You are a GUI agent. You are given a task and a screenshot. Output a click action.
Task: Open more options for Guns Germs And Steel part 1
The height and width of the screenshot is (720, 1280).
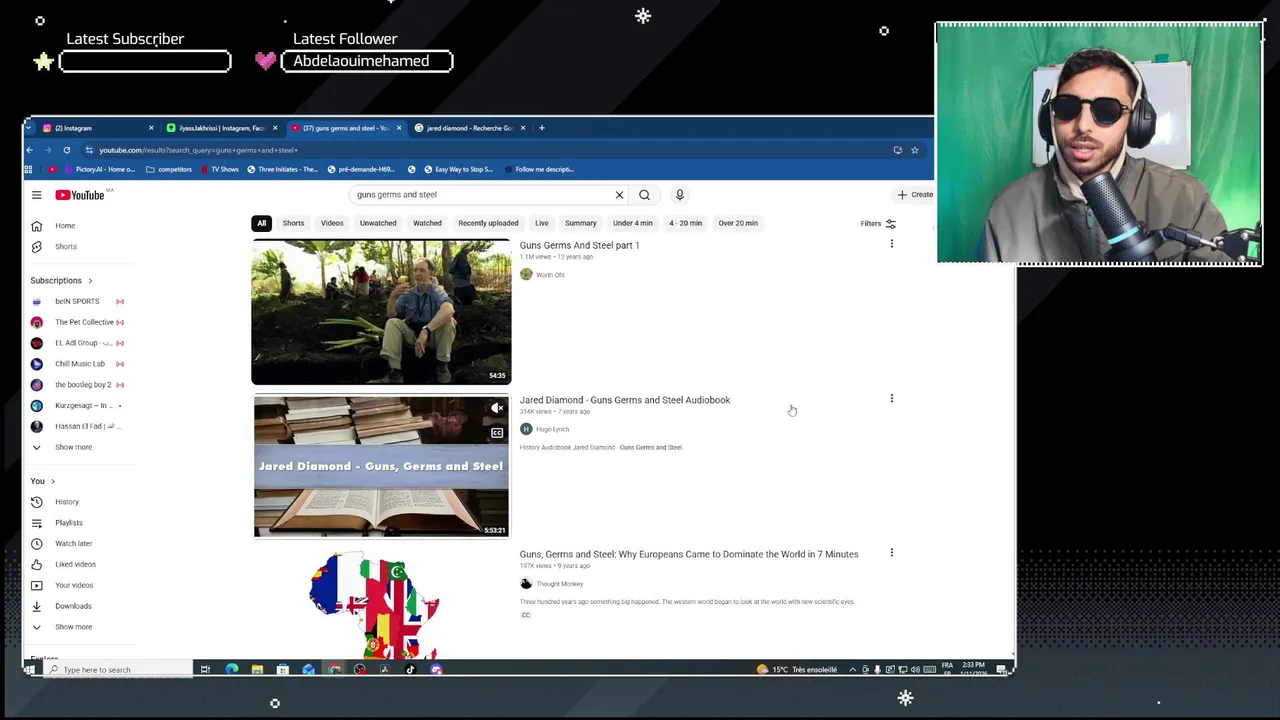coord(891,244)
